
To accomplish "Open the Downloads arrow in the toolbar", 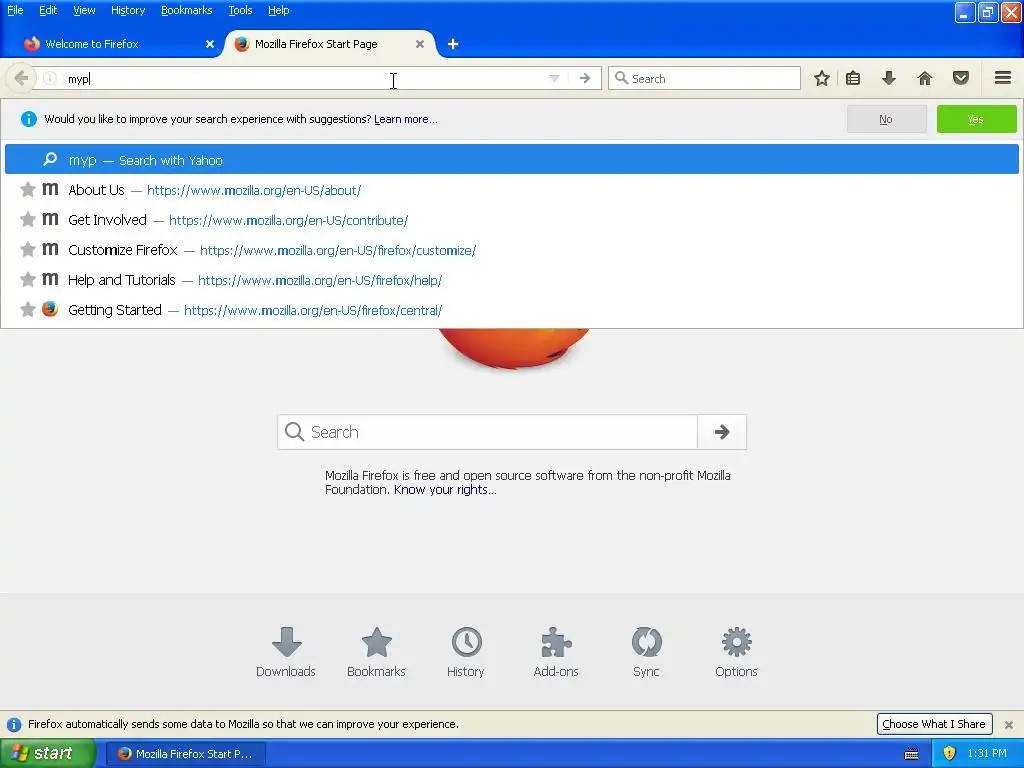I will tap(889, 78).
